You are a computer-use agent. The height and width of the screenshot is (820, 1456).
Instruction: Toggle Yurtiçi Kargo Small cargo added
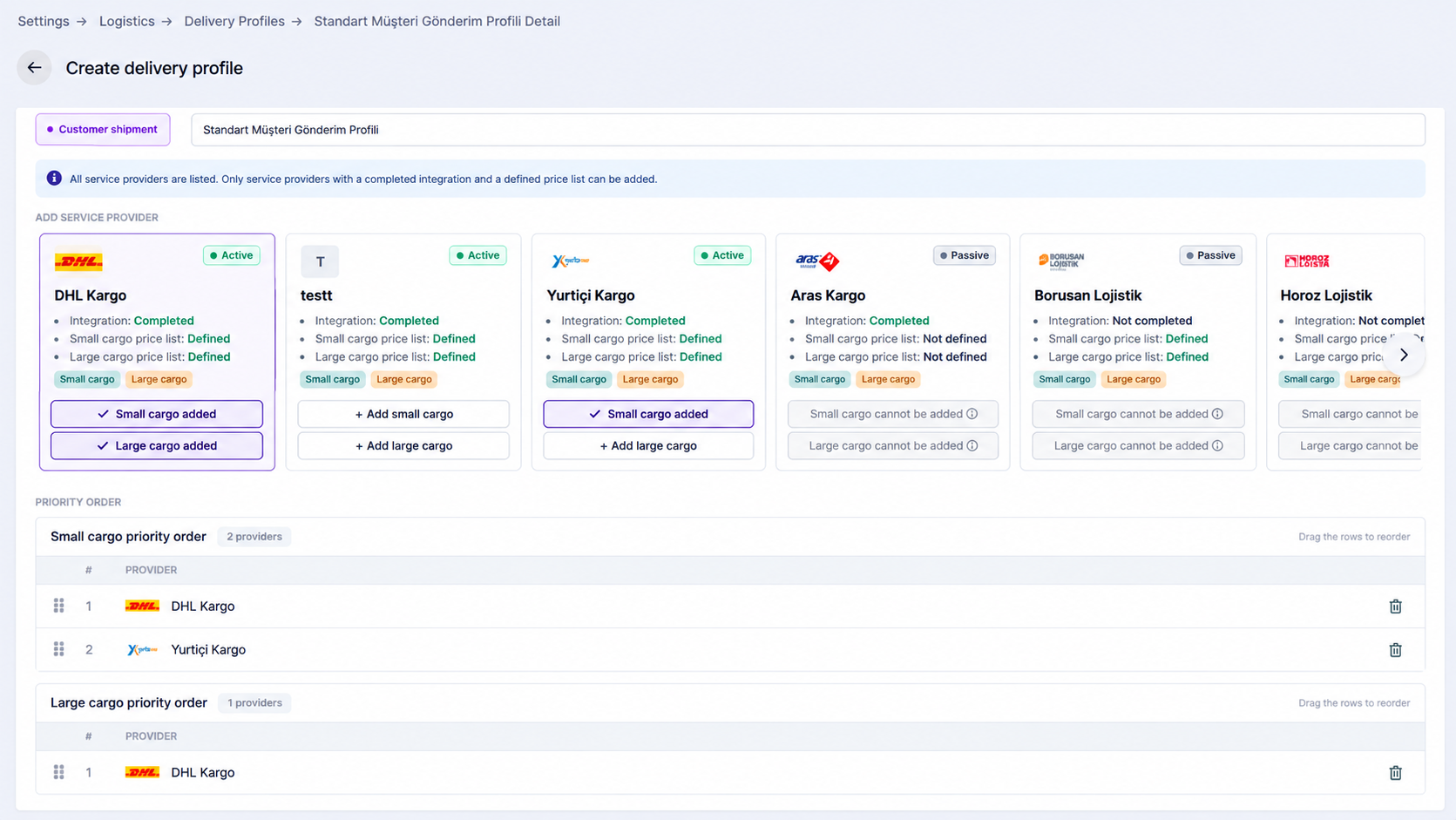(648, 414)
